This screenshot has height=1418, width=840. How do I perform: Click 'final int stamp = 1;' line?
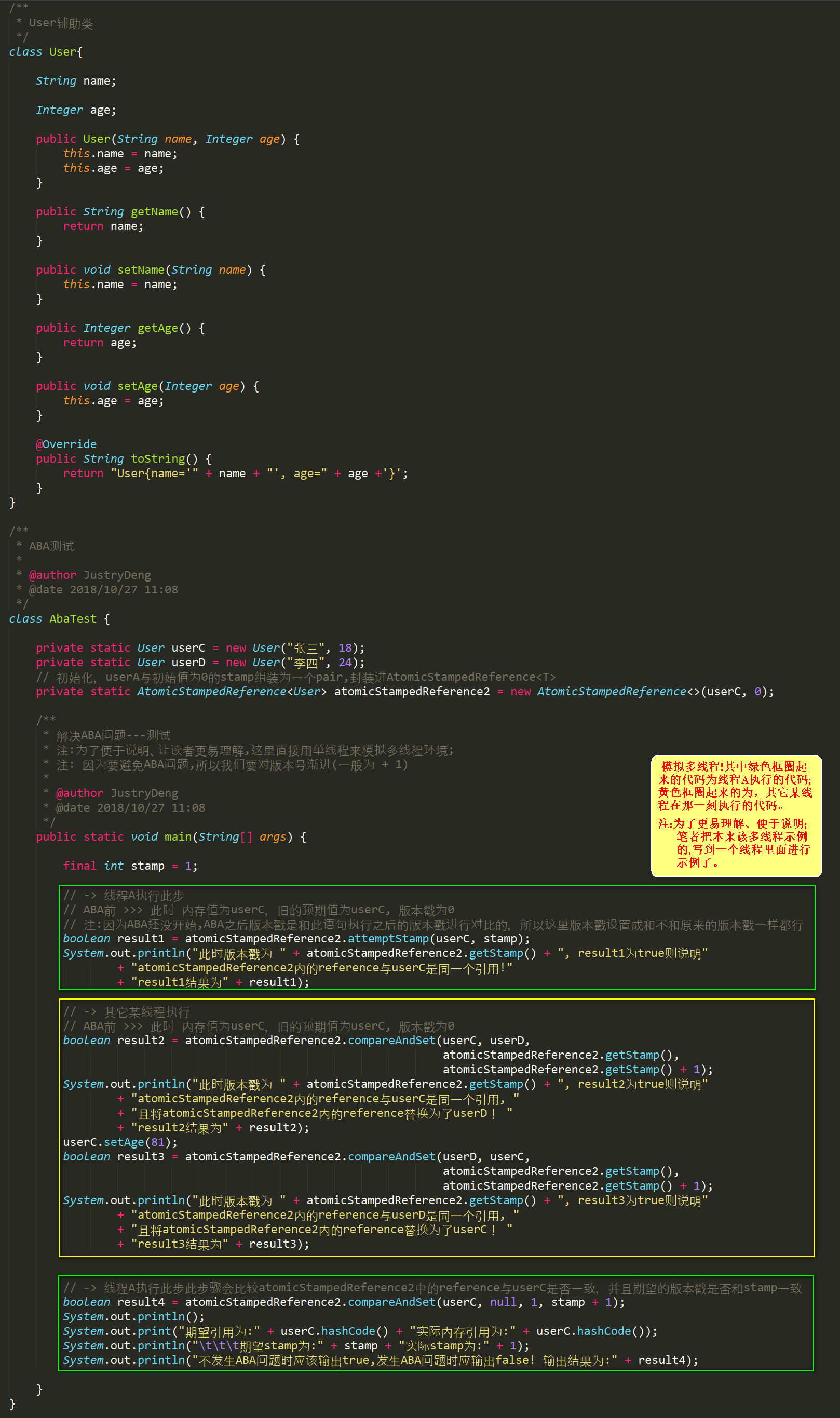(x=130, y=866)
